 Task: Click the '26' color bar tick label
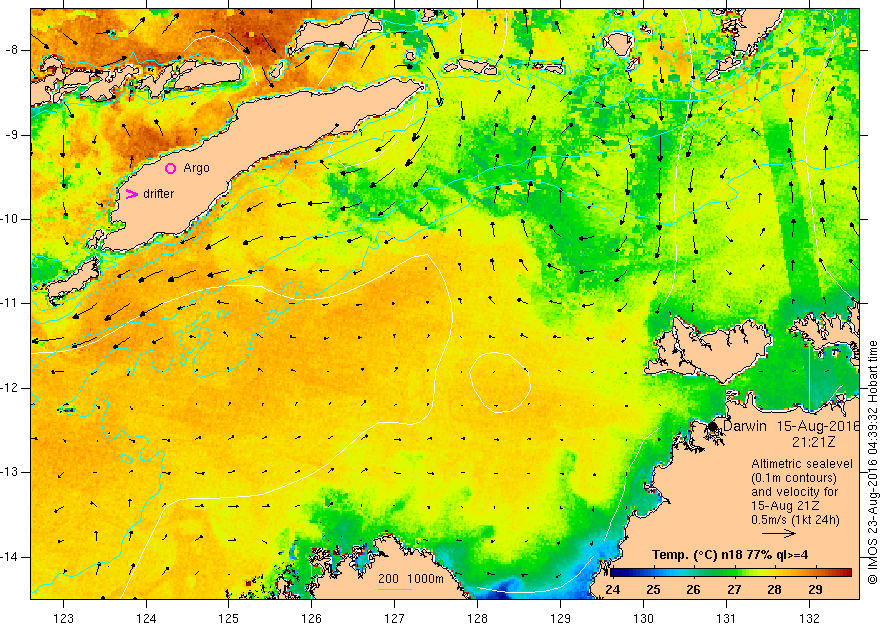[694, 590]
